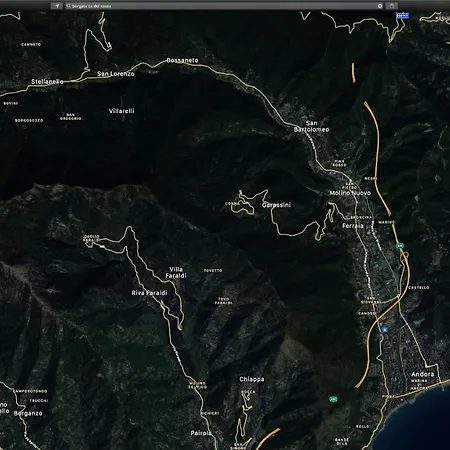
Task: Select the Villa Faraldi label
Action: [x=176, y=272]
